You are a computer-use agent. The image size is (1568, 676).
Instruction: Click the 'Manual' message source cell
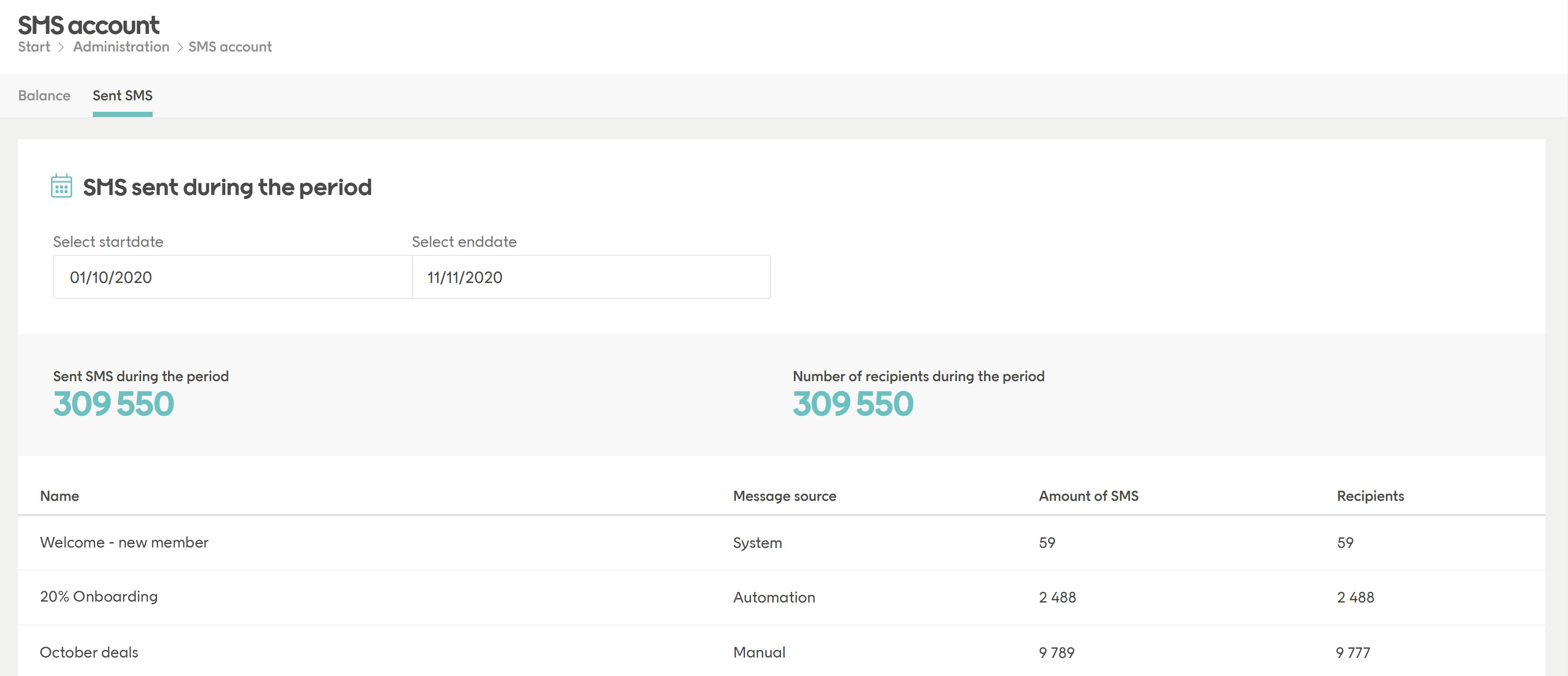pyautogui.click(x=759, y=652)
